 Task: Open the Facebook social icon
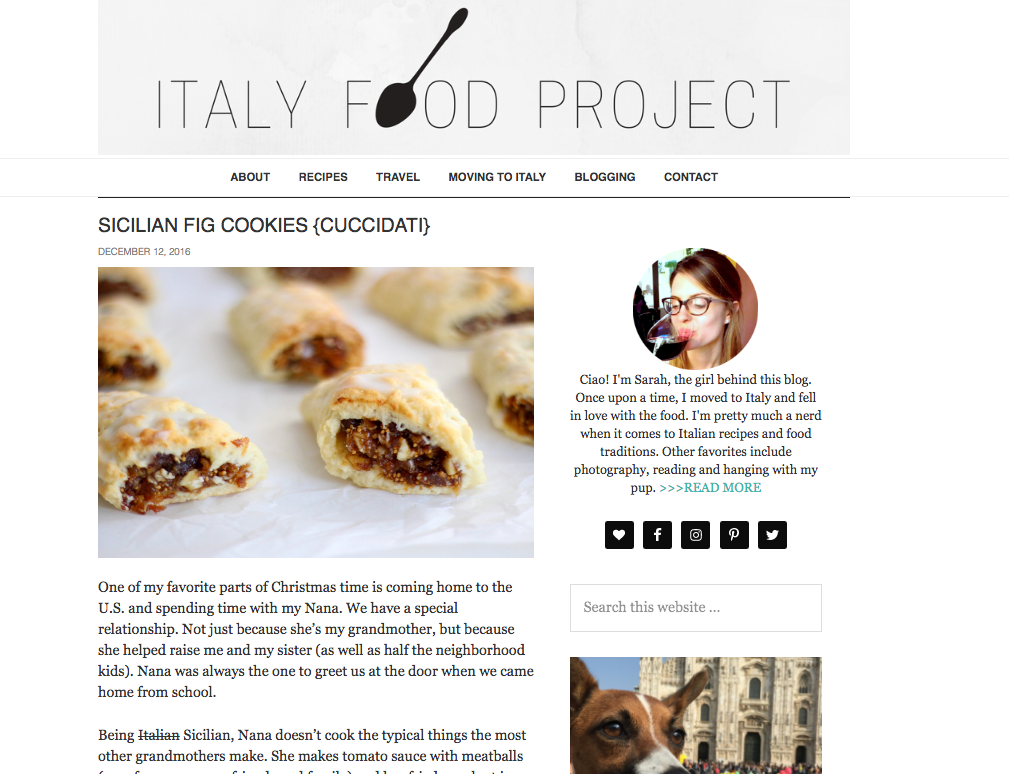(x=657, y=535)
